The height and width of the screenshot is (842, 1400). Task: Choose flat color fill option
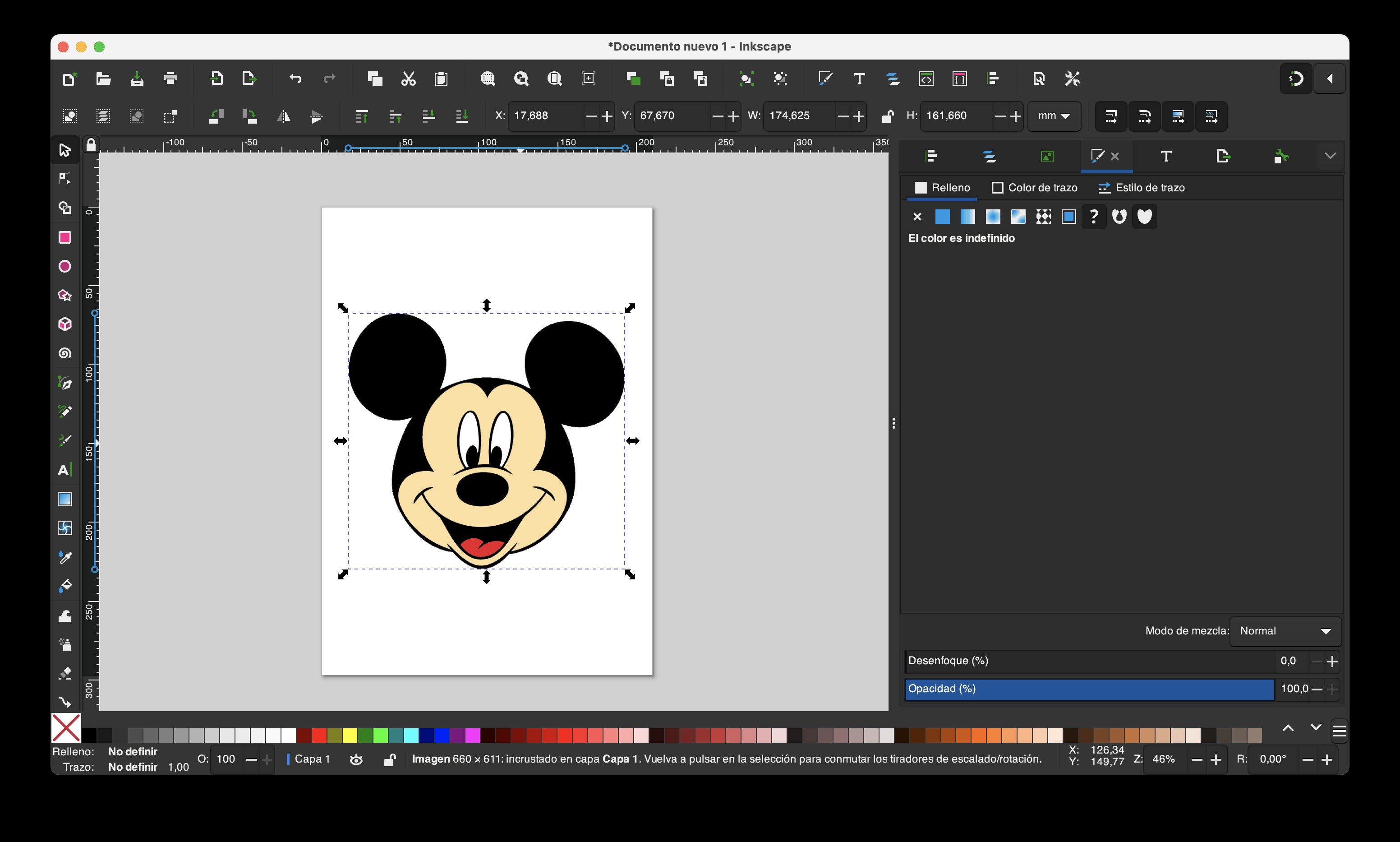942,217
